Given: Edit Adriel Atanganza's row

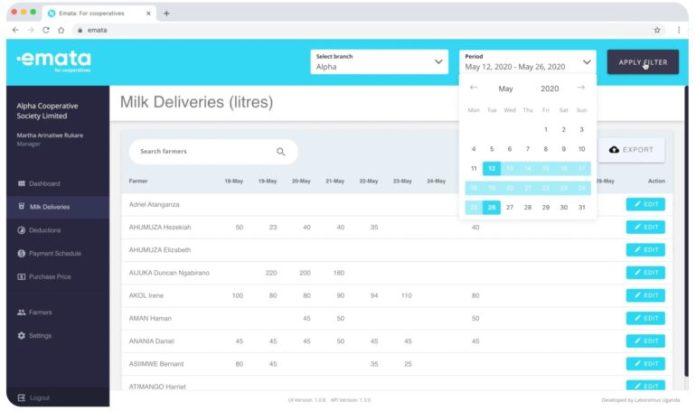Looking at the screenshot, I should click(645, 204).
